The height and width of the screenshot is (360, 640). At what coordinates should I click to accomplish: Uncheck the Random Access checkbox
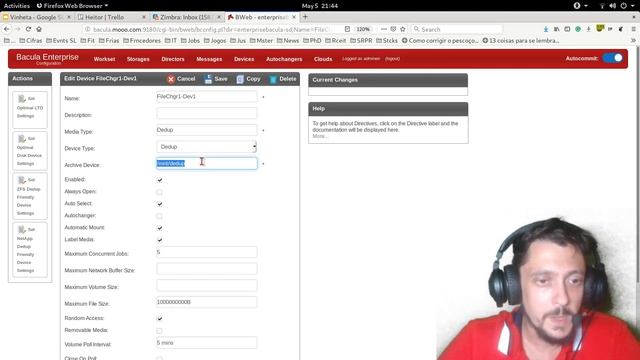pos(160,318)
